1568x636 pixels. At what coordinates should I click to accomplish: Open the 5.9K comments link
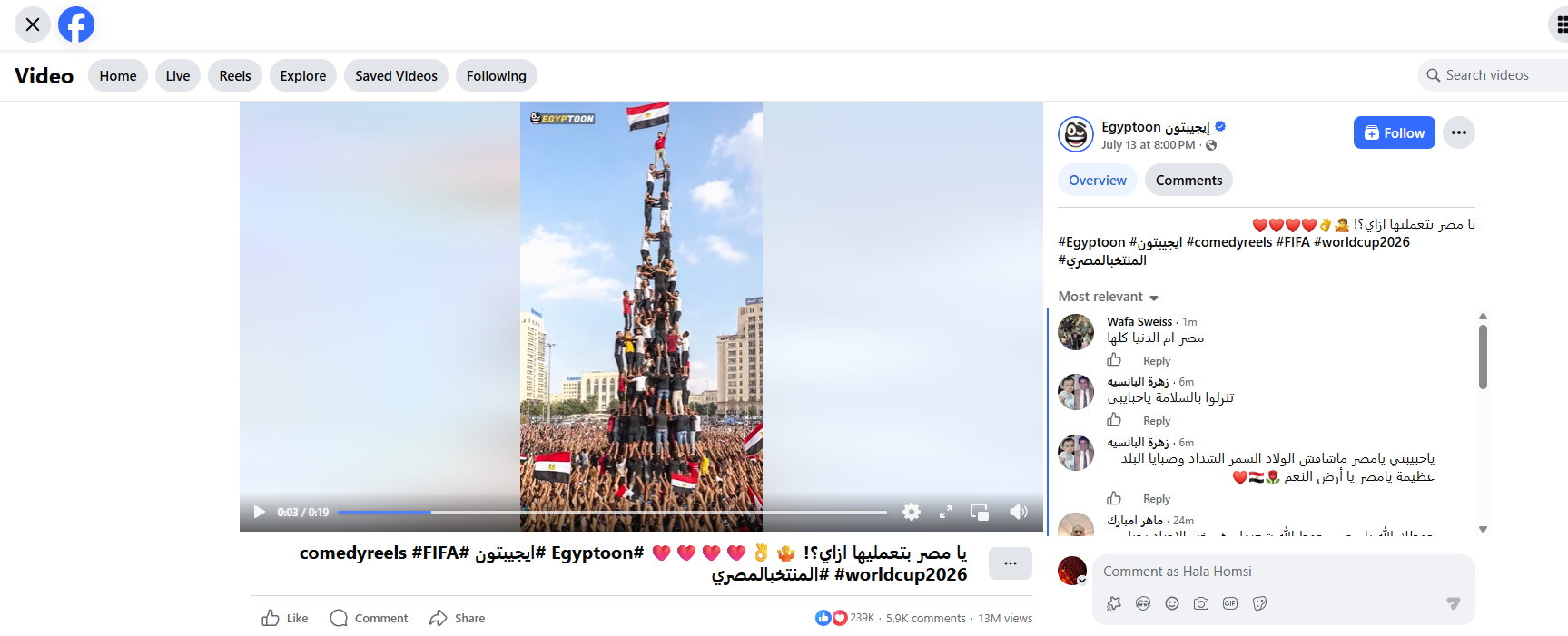[x=926, y=618]
